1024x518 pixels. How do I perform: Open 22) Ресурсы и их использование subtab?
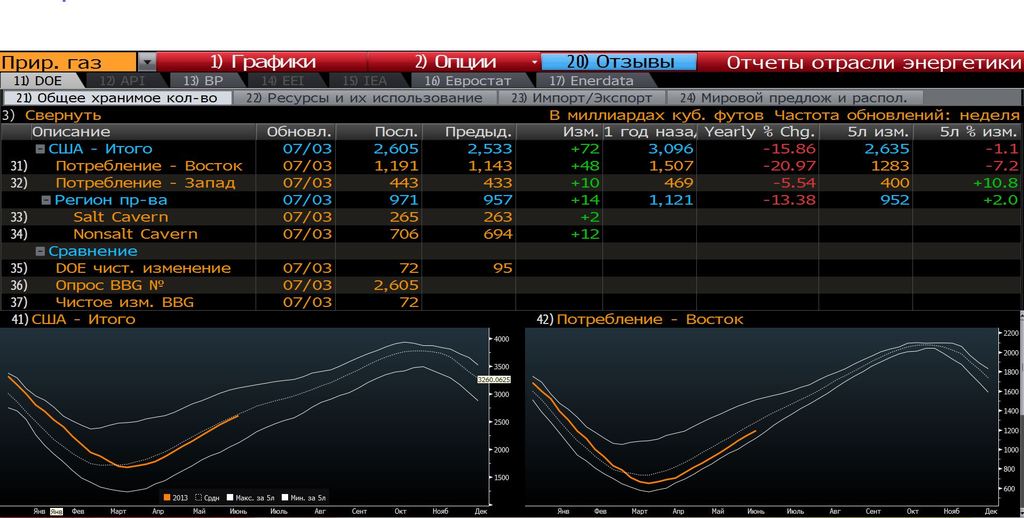point(365,98)
